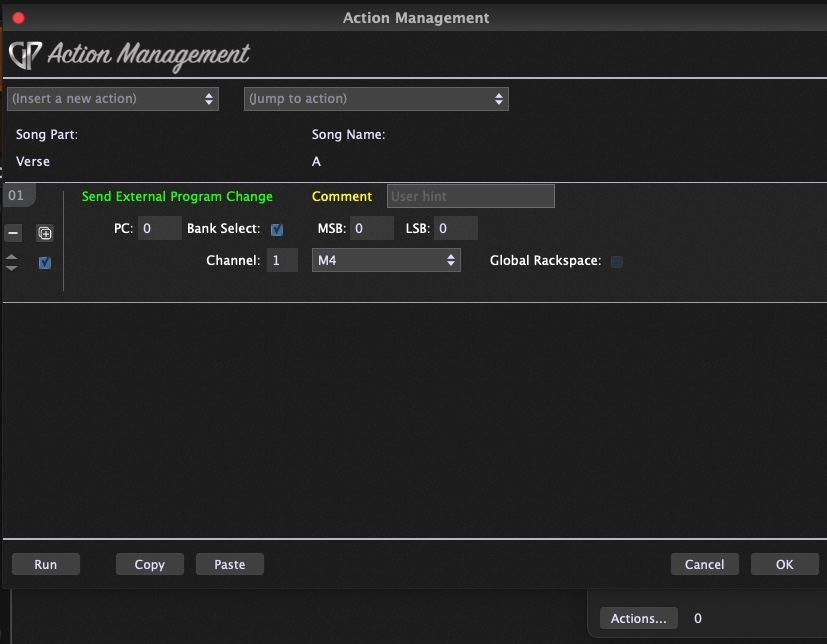Move action 01 up with the up arrow
The width and height of the screenshot is (827, 644).
[x=12, y=257]
